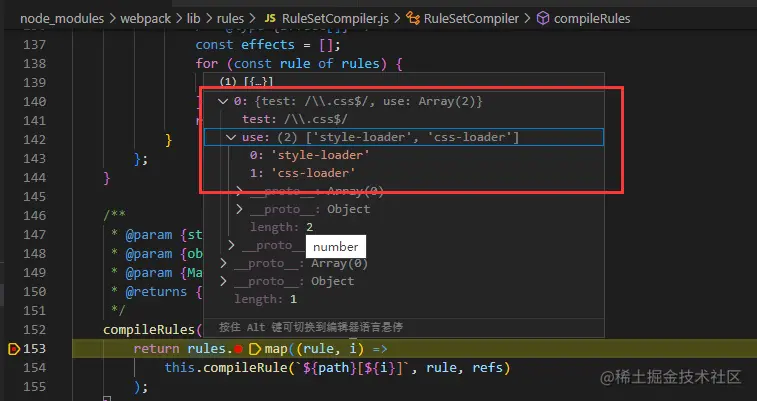Click line number 154 in gutter
The width and height of the screenshot is (757, 401).
(x=34, y=368)
